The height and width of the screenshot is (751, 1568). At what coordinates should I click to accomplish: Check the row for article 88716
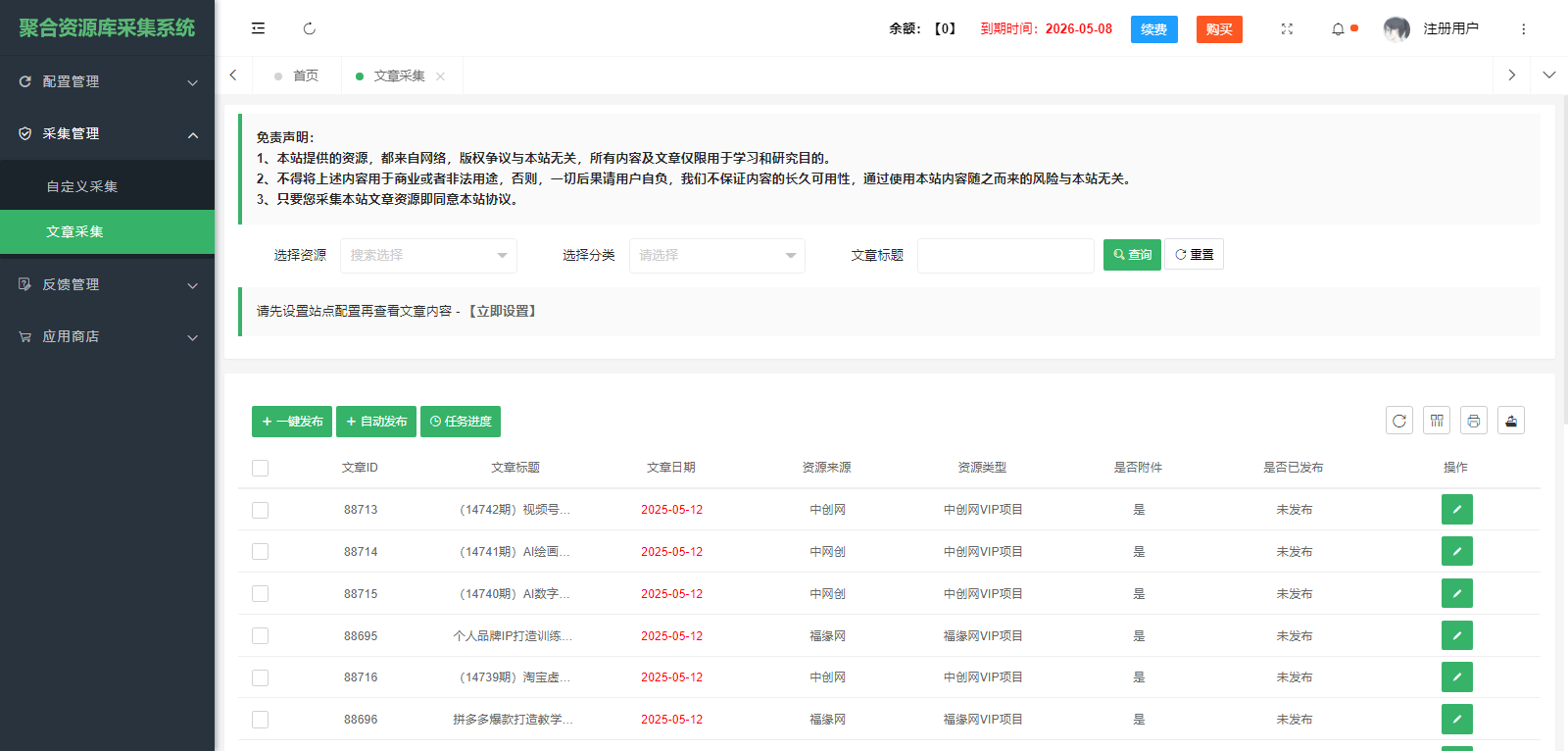[260, 677]
